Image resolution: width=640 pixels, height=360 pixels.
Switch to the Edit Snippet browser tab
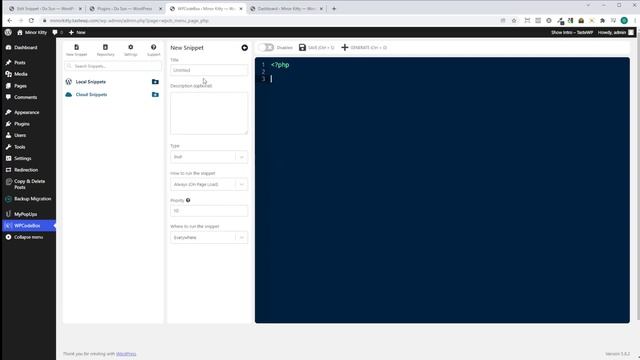click(x=45, y=9)
